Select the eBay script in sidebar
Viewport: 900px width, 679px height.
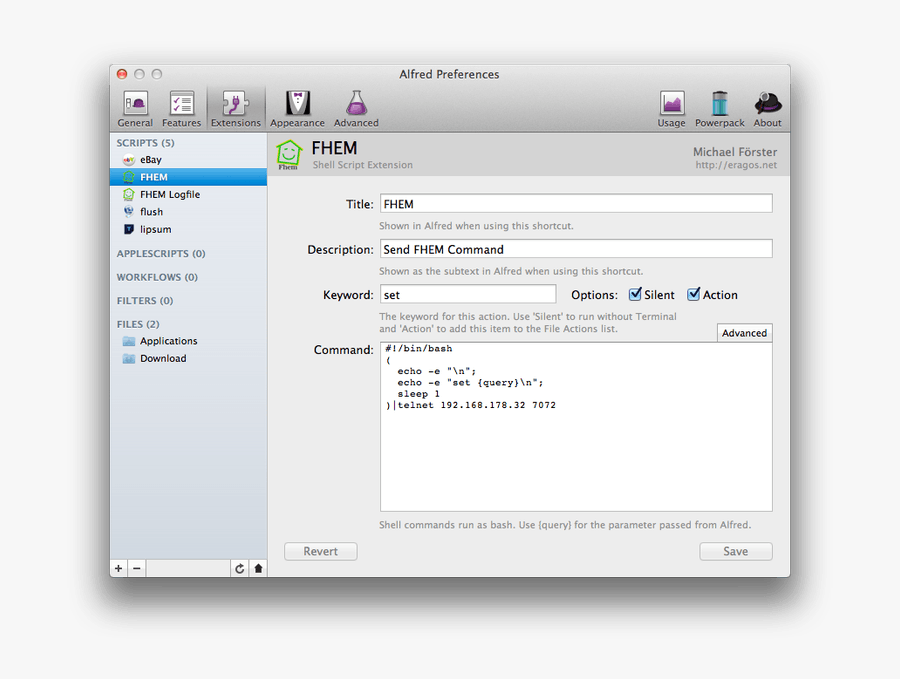[188, 160]
